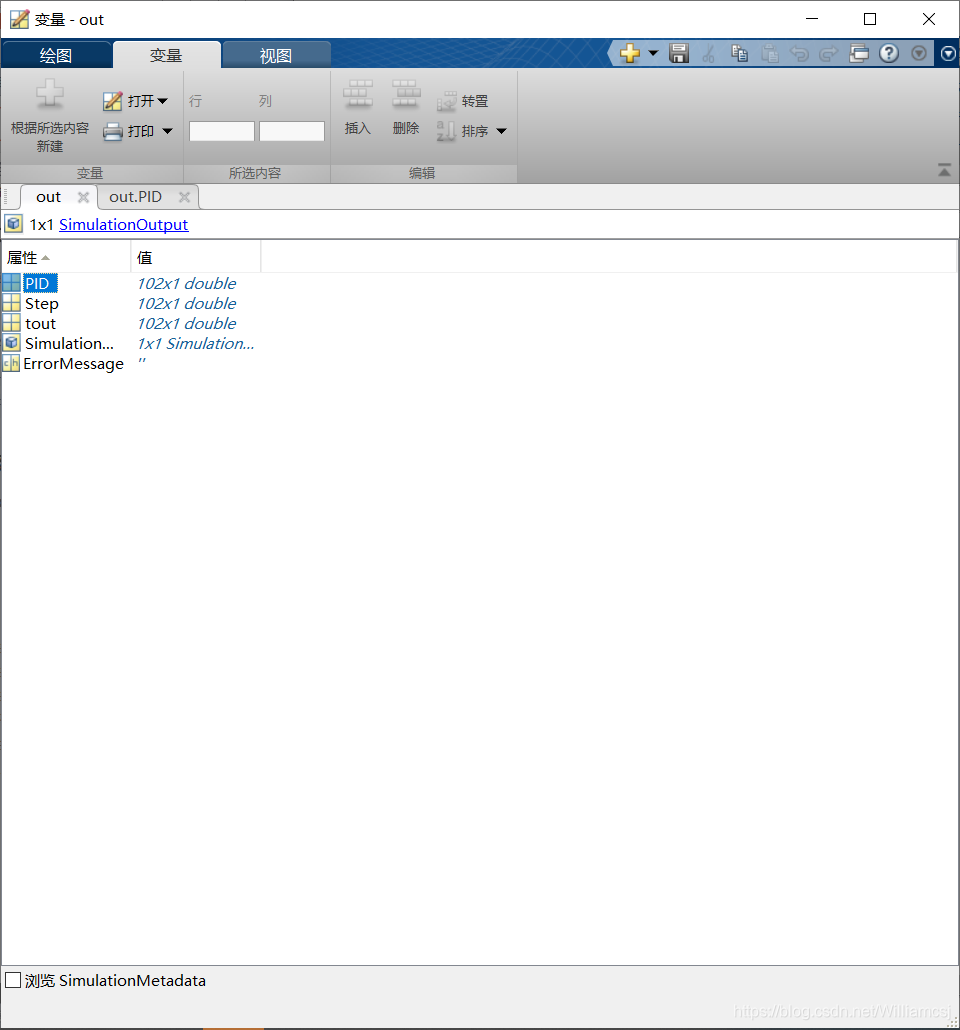Image resolution: width=960 pixels, height=1030 pixels.
Task: Click the Save icon in the quick access toolbar
Action: tap(679, 53)
